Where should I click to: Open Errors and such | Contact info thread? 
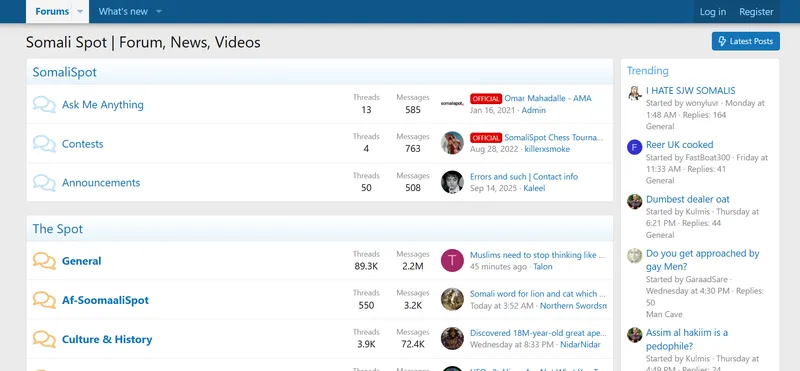tap(524, 177)
